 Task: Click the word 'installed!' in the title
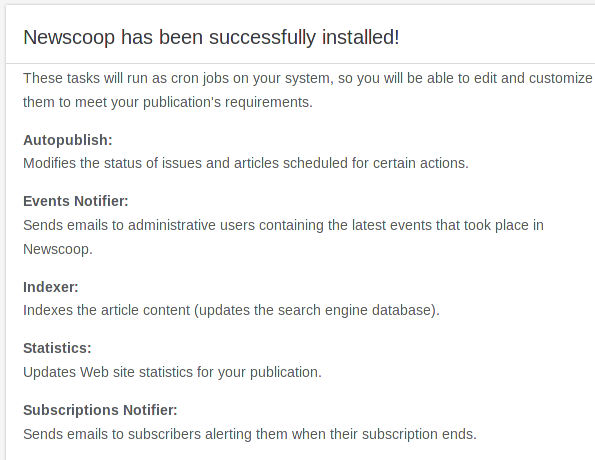[x=360, y=38]
